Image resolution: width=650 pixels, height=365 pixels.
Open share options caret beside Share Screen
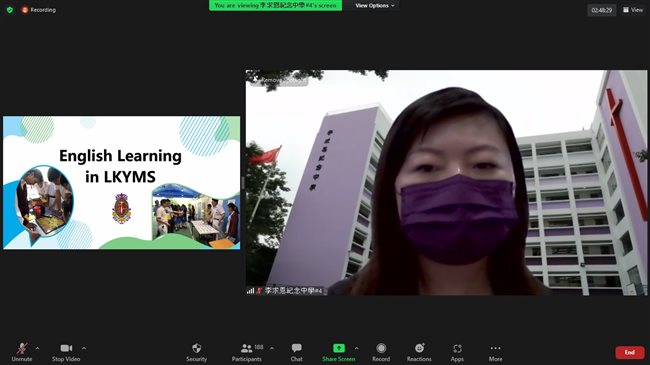click(357, 348)
